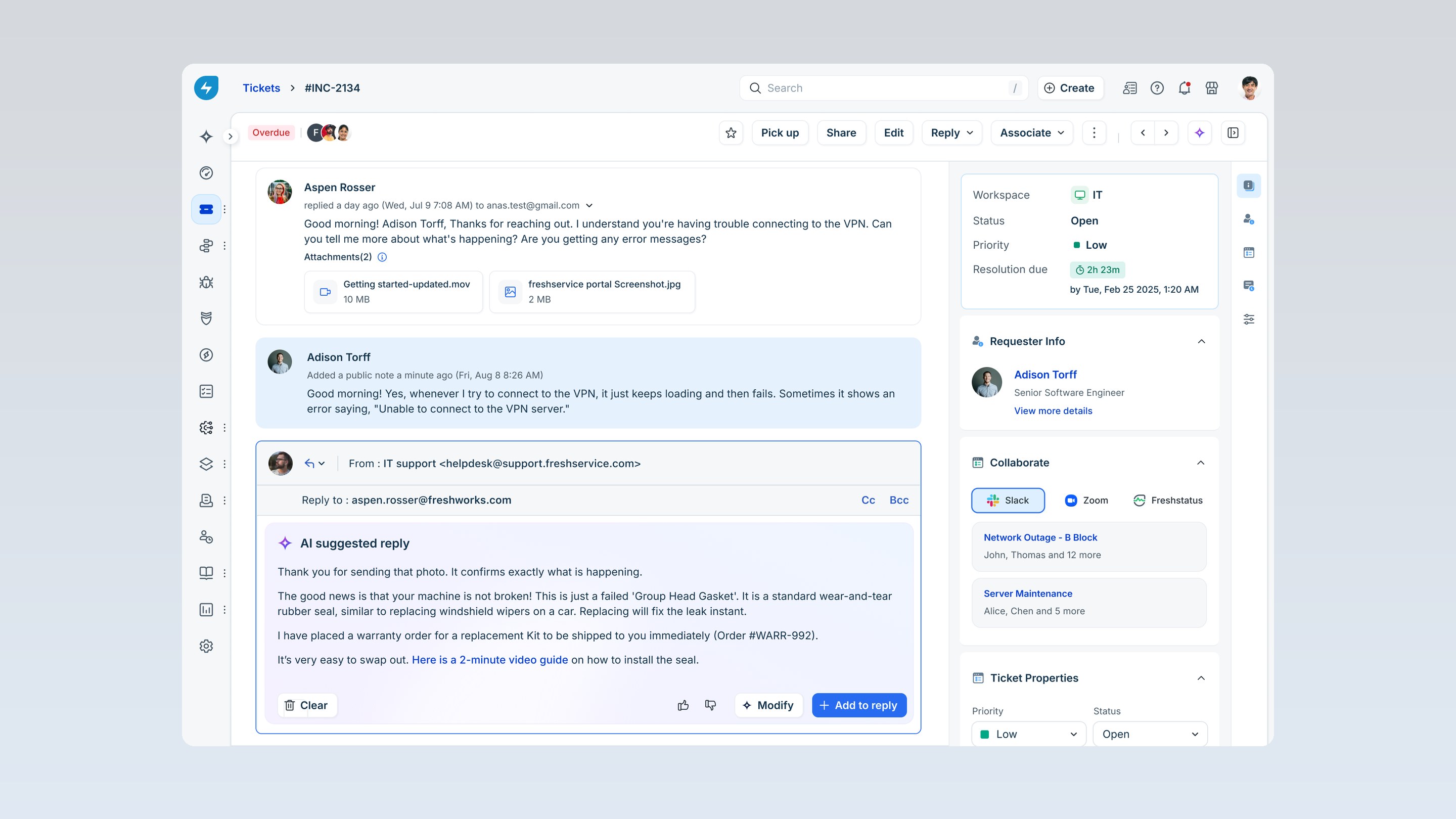Screen dimensions: 1456x819
Task: Open the Priority Low dropdown
Action: coord(1029,734)
